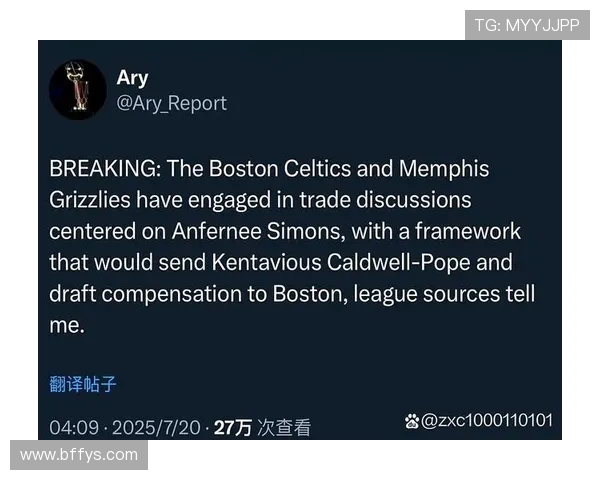Click the 04:09 post timestamp
Screen dimensions: 600x480
74,428
